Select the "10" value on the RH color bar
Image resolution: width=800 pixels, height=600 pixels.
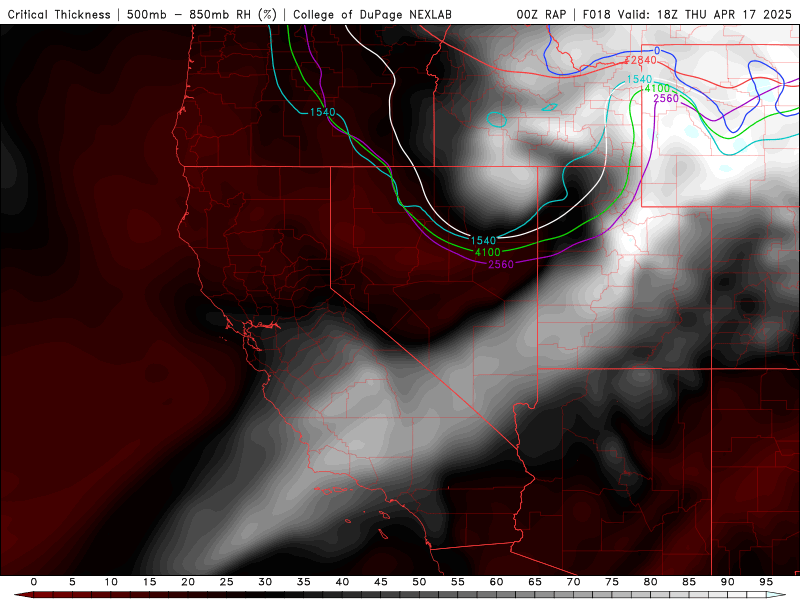[111, 582]
